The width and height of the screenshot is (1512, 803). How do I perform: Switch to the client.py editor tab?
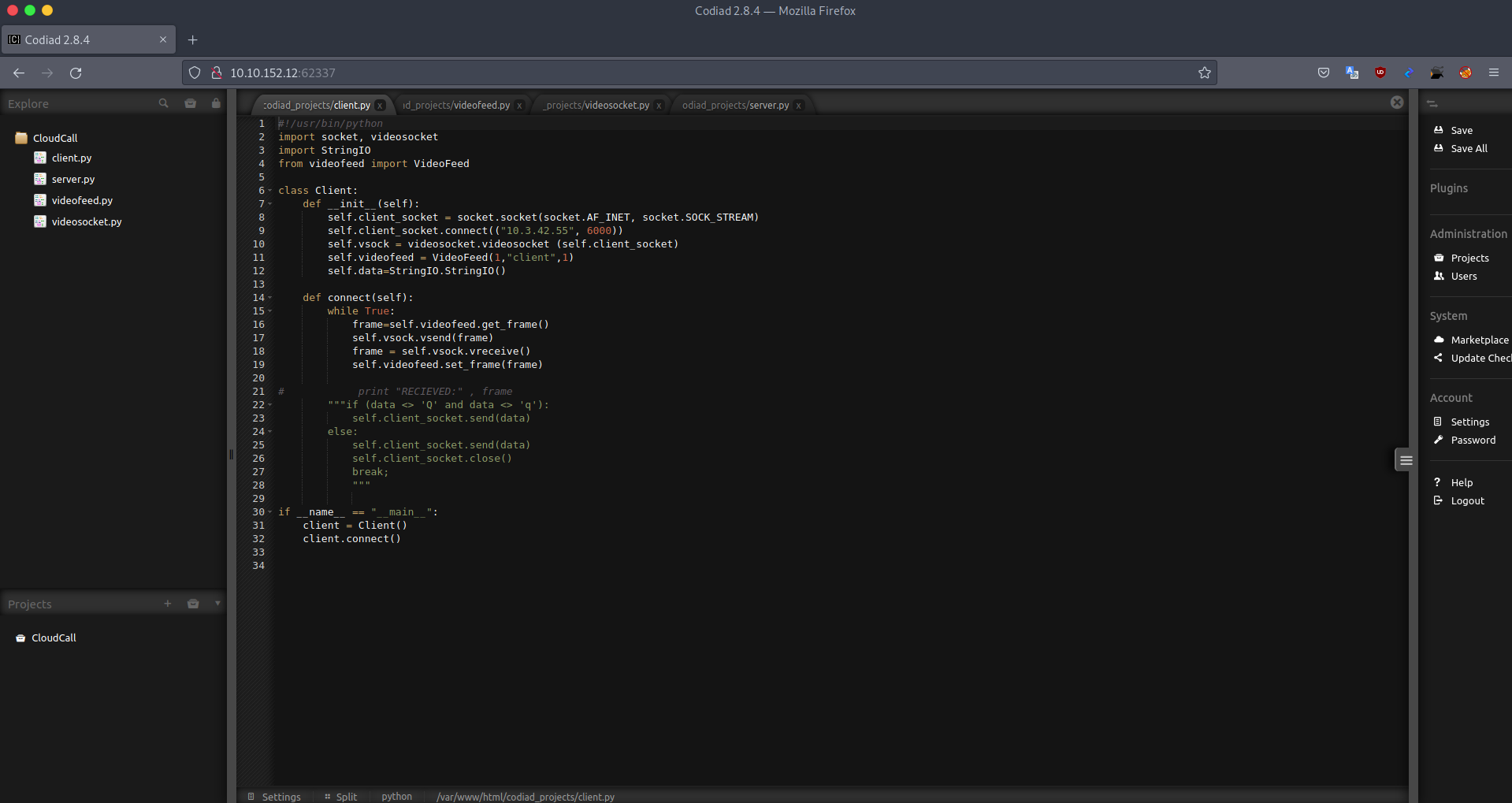coord(317,105)
